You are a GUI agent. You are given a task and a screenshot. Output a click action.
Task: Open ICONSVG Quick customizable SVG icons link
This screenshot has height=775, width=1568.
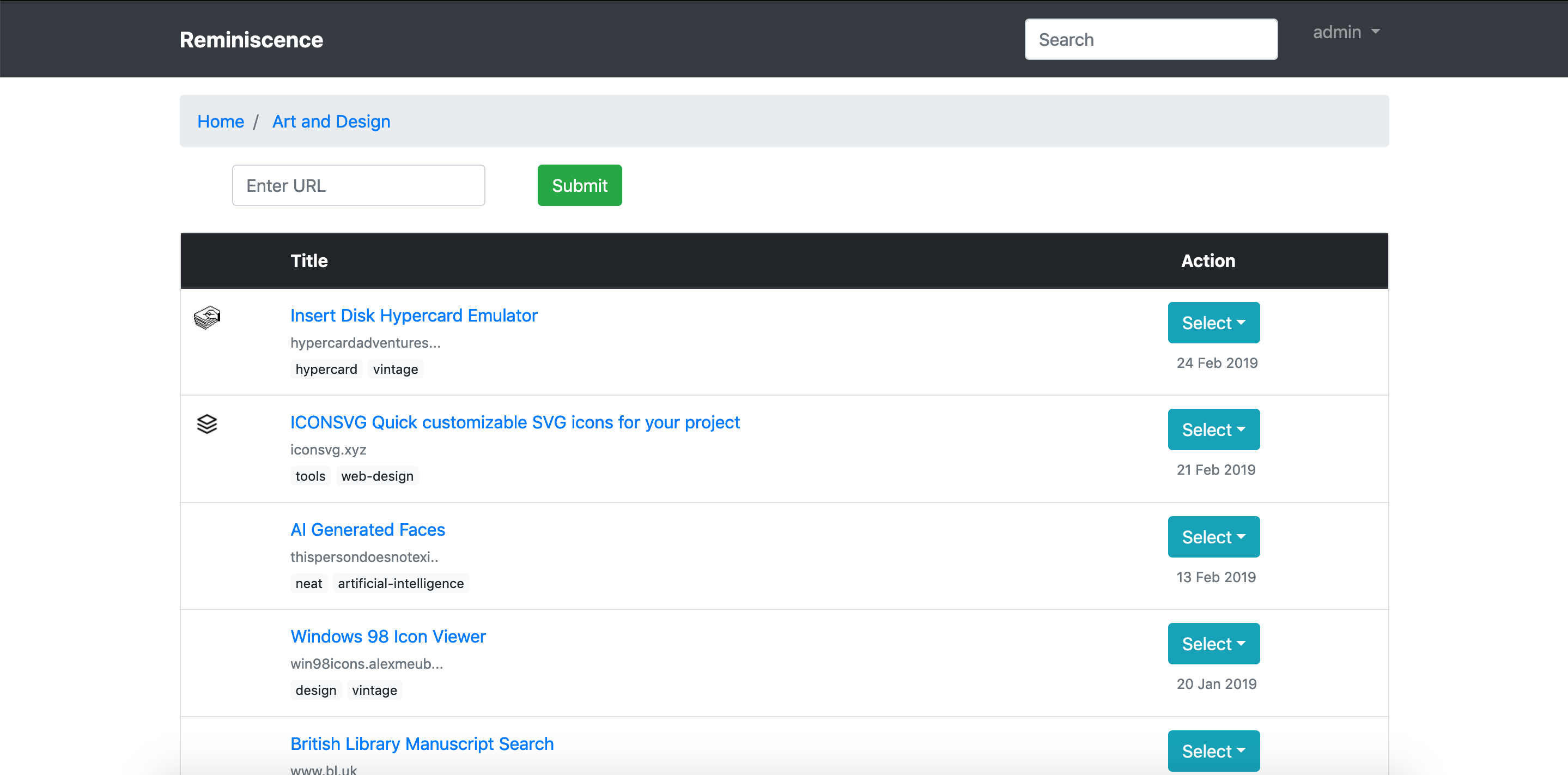pyautogui.click(x=515, y=422)
